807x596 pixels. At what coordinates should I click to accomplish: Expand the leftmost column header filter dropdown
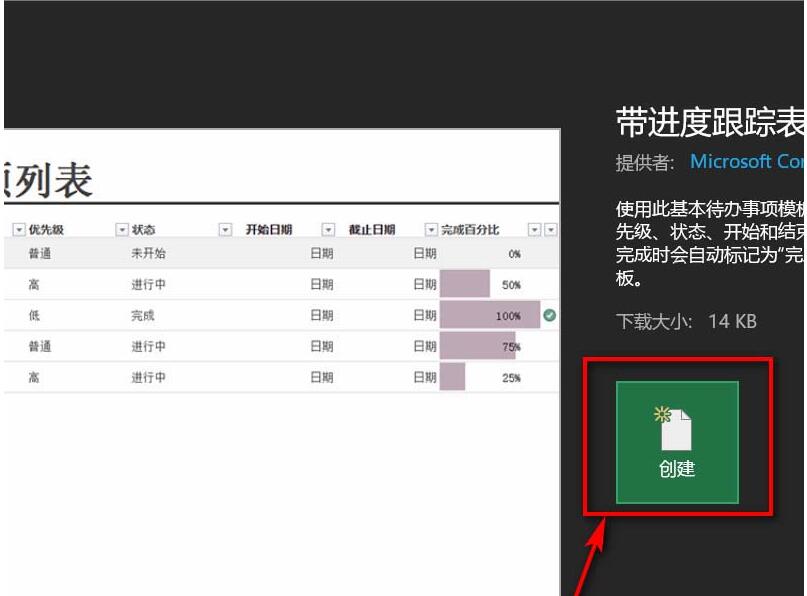click(x=18, y=227)
